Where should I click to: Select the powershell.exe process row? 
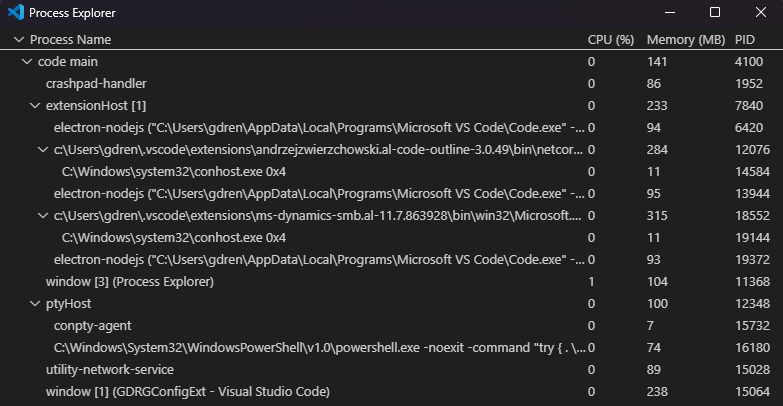click(300, 348)
